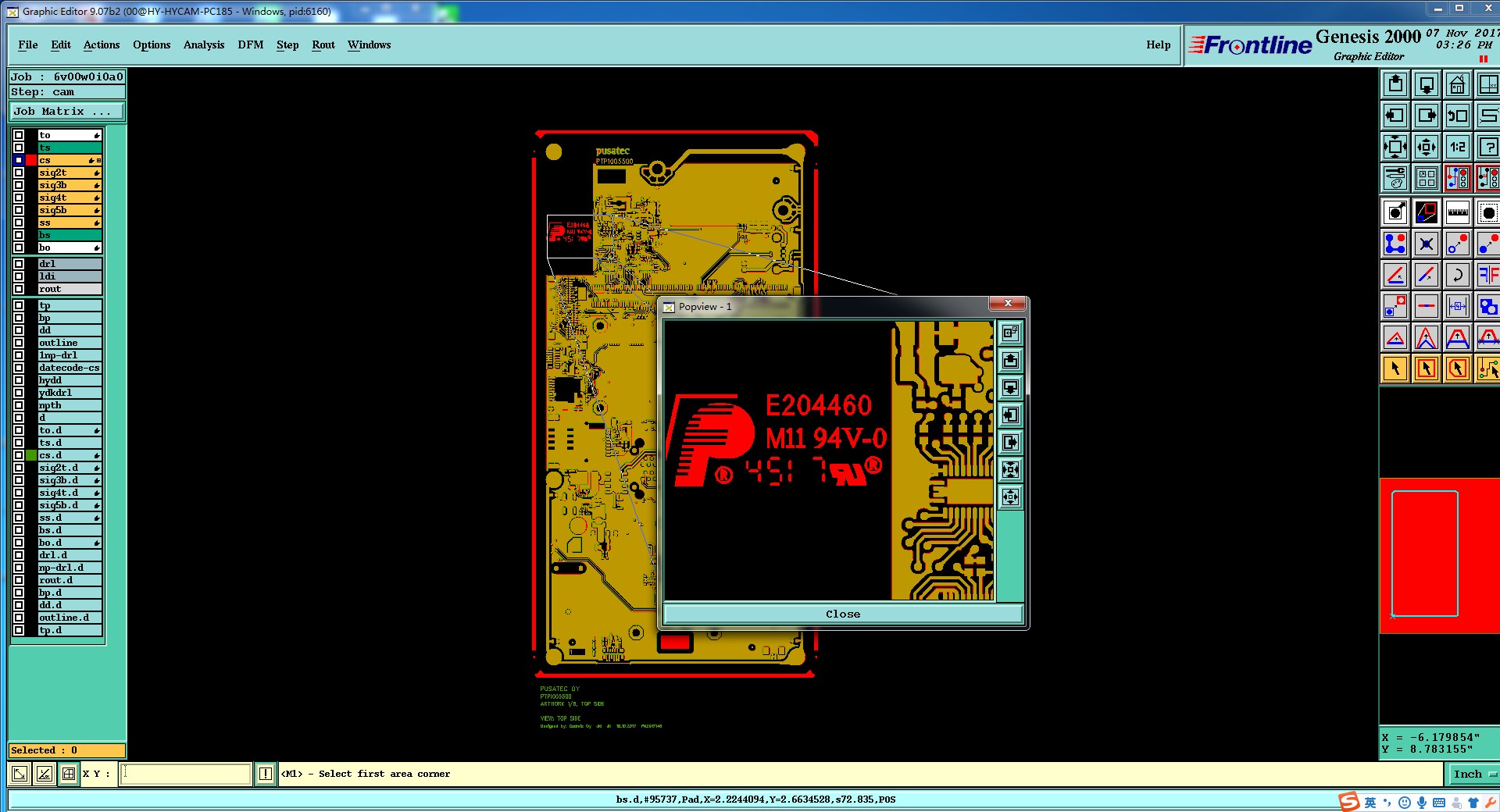Click the diagonal arrow coordinate mode icon
This screenshot has width=1500, height=812.
[20, 774]
